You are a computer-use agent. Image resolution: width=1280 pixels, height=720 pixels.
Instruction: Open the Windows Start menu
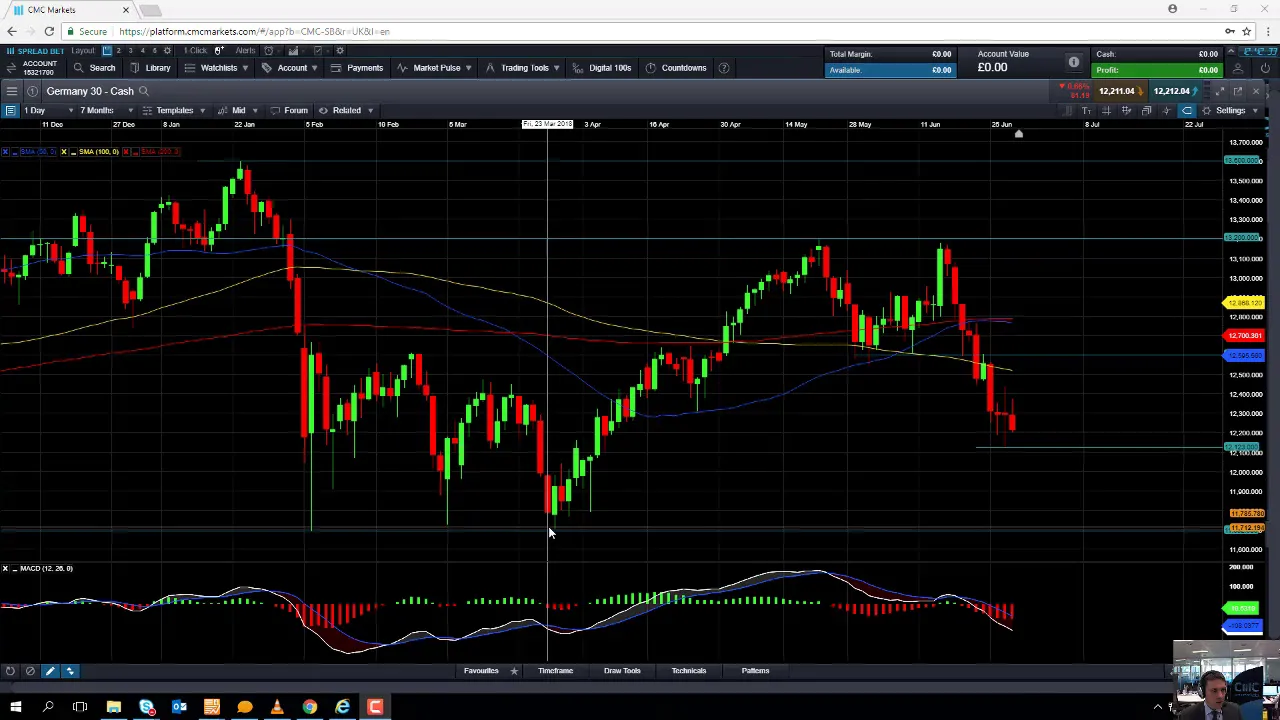pos(15,707)
